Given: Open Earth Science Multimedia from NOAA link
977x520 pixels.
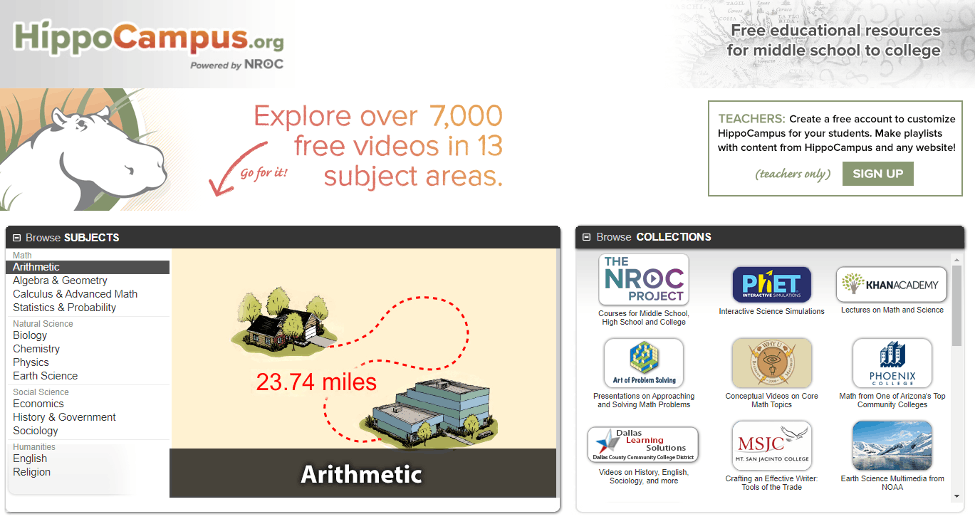Looking at the screenshot, I should tap(892, 483).
